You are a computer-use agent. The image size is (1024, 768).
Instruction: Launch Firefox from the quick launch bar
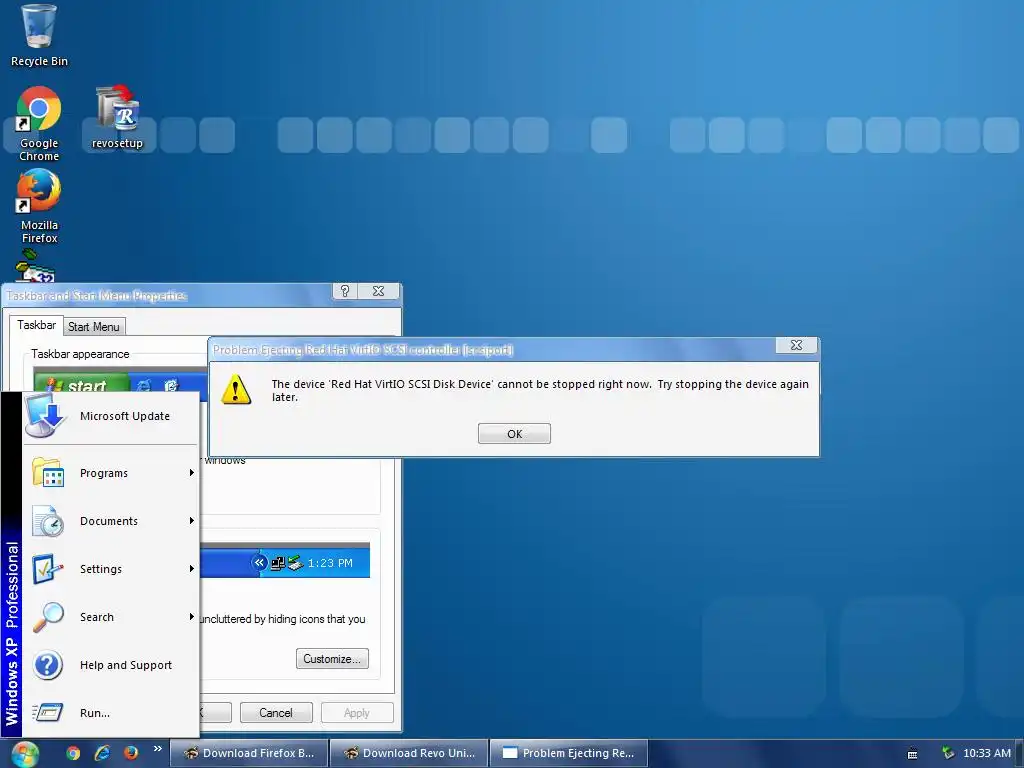point(131,753)
